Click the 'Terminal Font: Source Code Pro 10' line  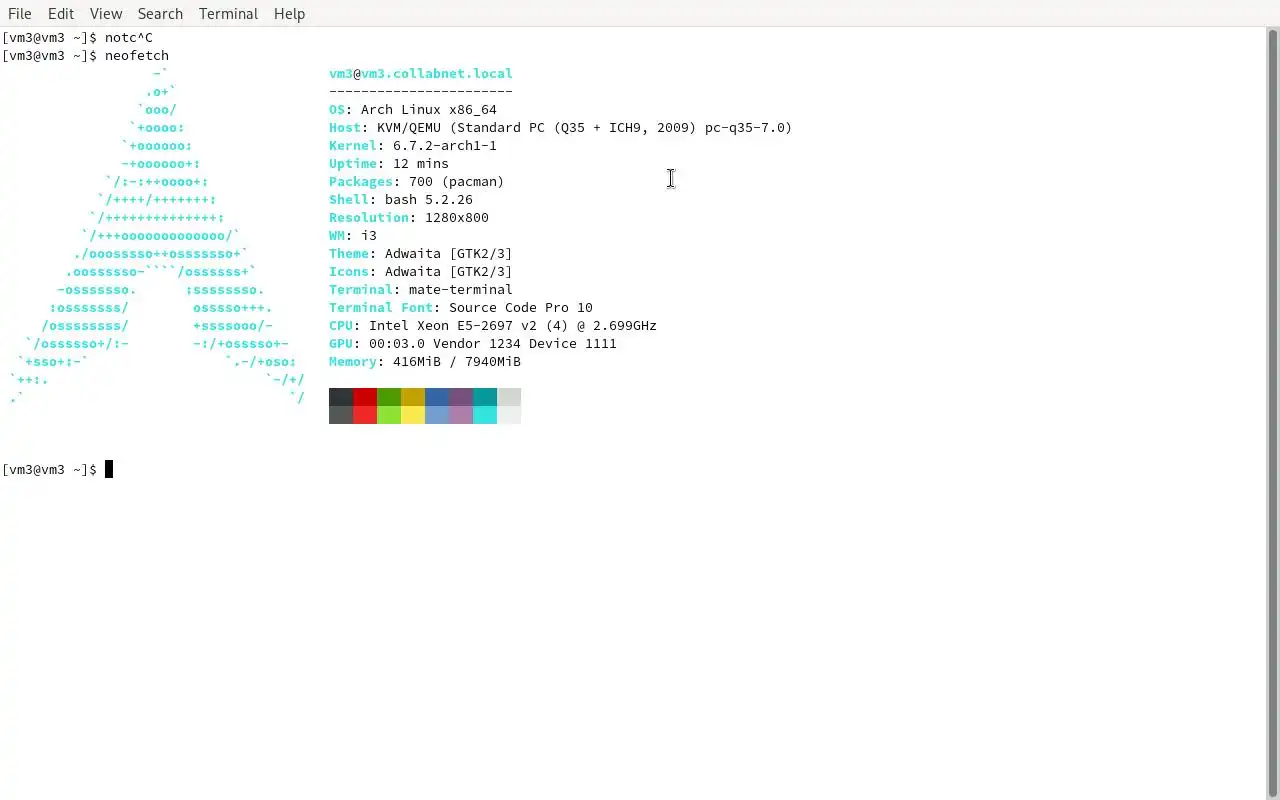click(x=461, y=307)
